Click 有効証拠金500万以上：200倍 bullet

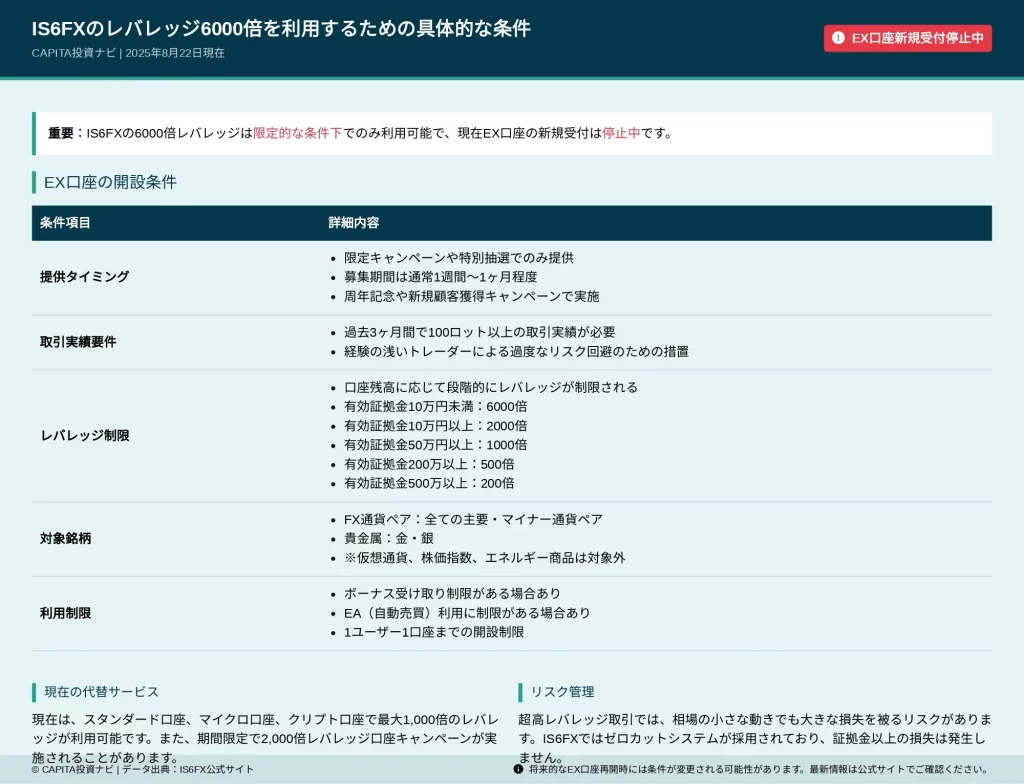coord(429,483)
